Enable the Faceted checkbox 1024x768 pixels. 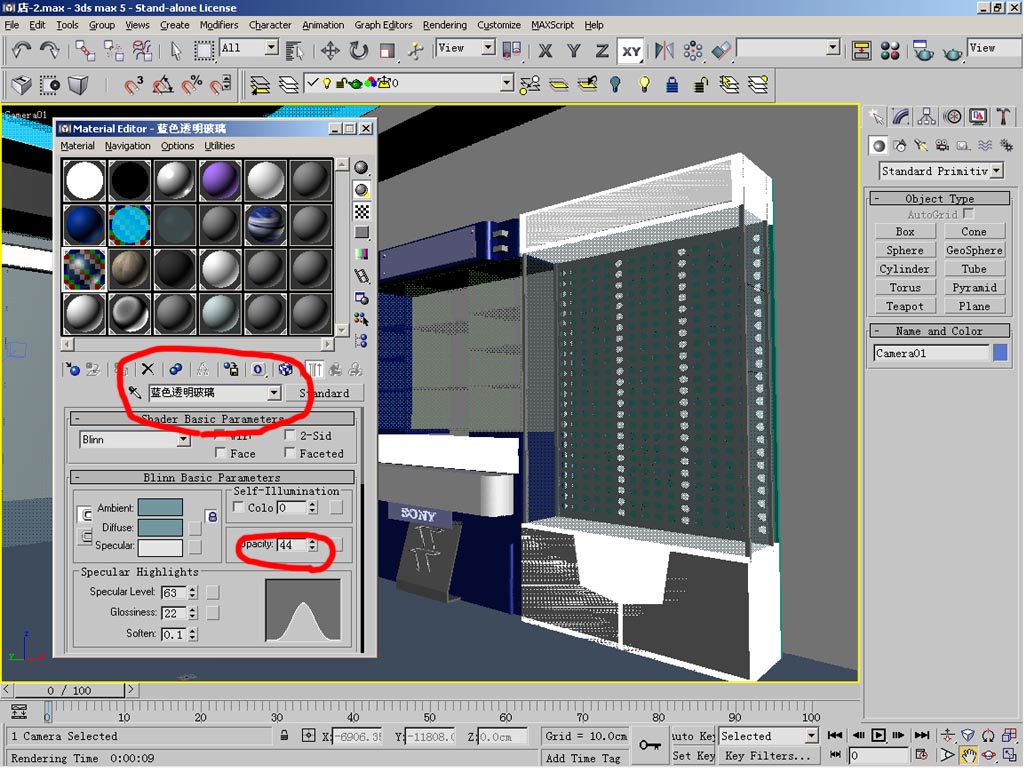pos(291,454)
